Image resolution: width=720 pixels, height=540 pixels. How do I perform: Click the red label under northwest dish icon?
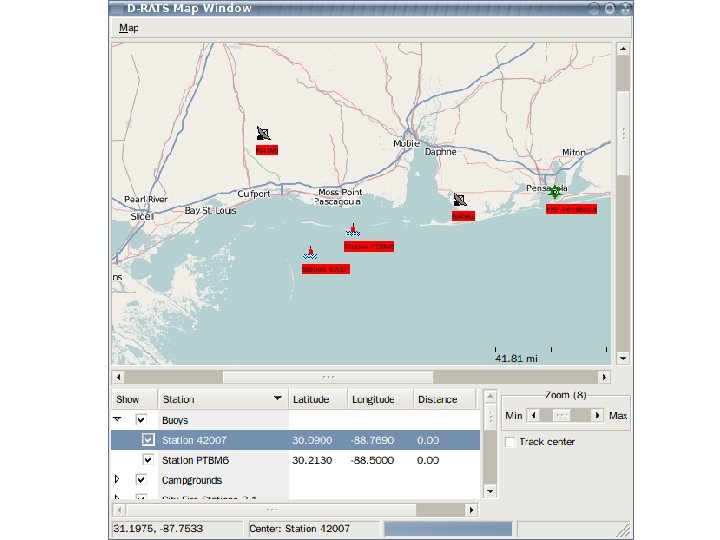pyautogui.click(x=267, y=150)
